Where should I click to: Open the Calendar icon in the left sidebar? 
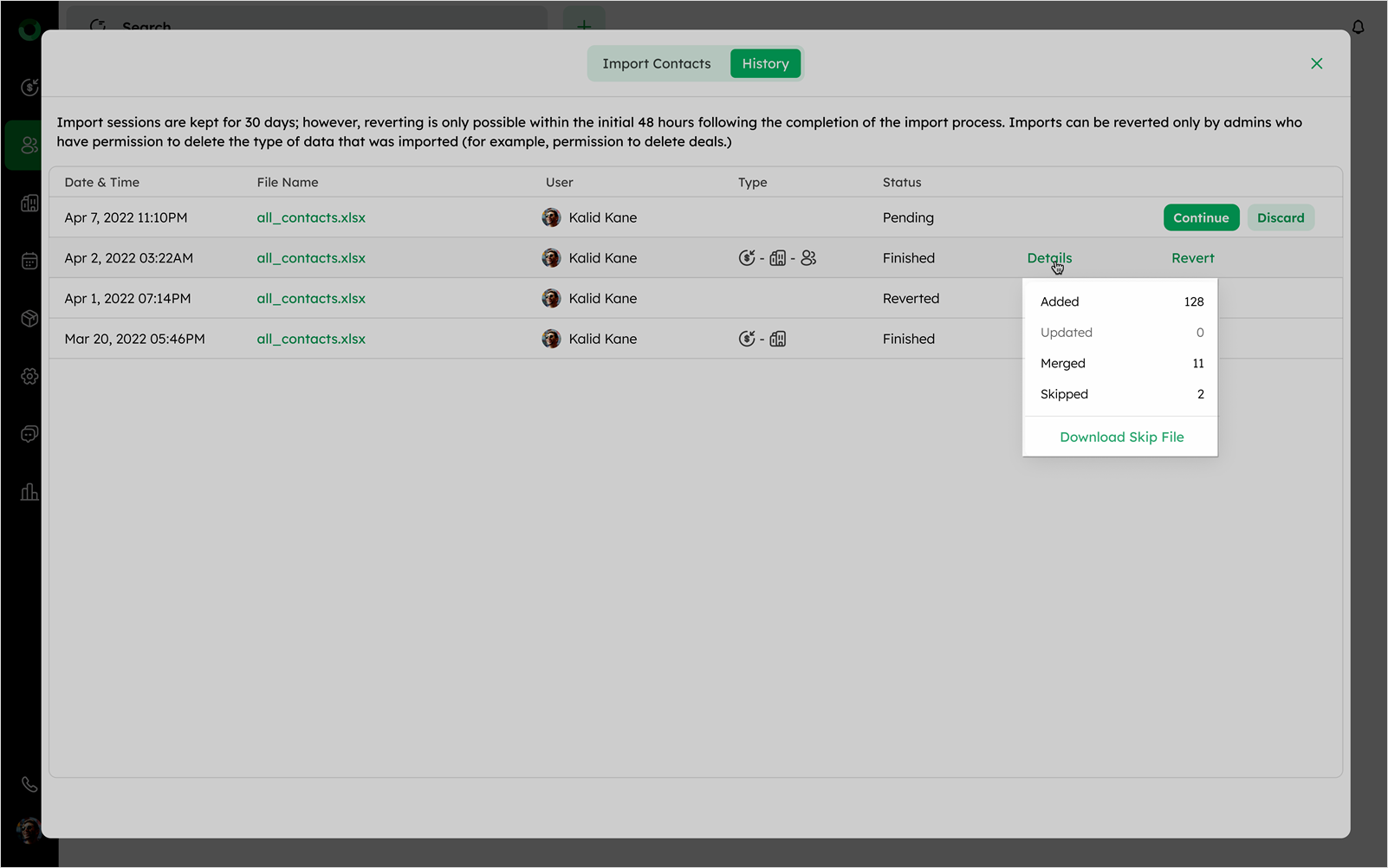tap(29, 261)
